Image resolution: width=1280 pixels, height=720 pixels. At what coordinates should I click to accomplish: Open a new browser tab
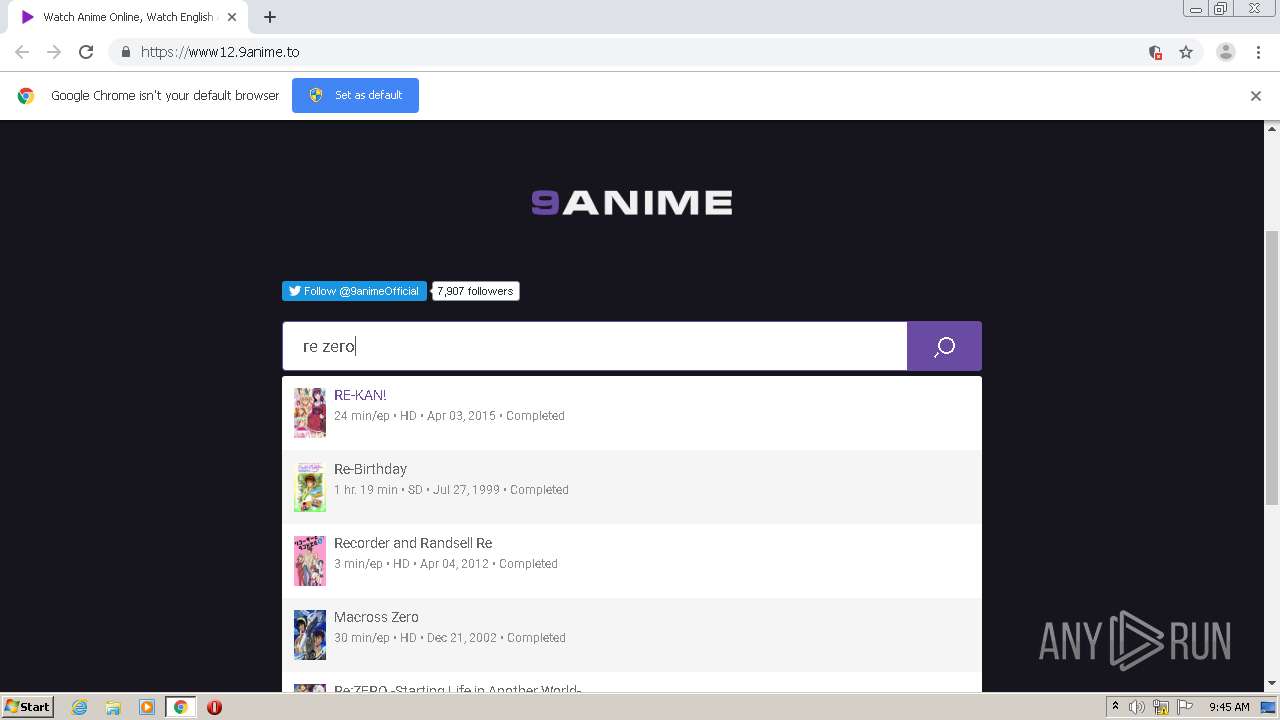click(x=270, y=17)
